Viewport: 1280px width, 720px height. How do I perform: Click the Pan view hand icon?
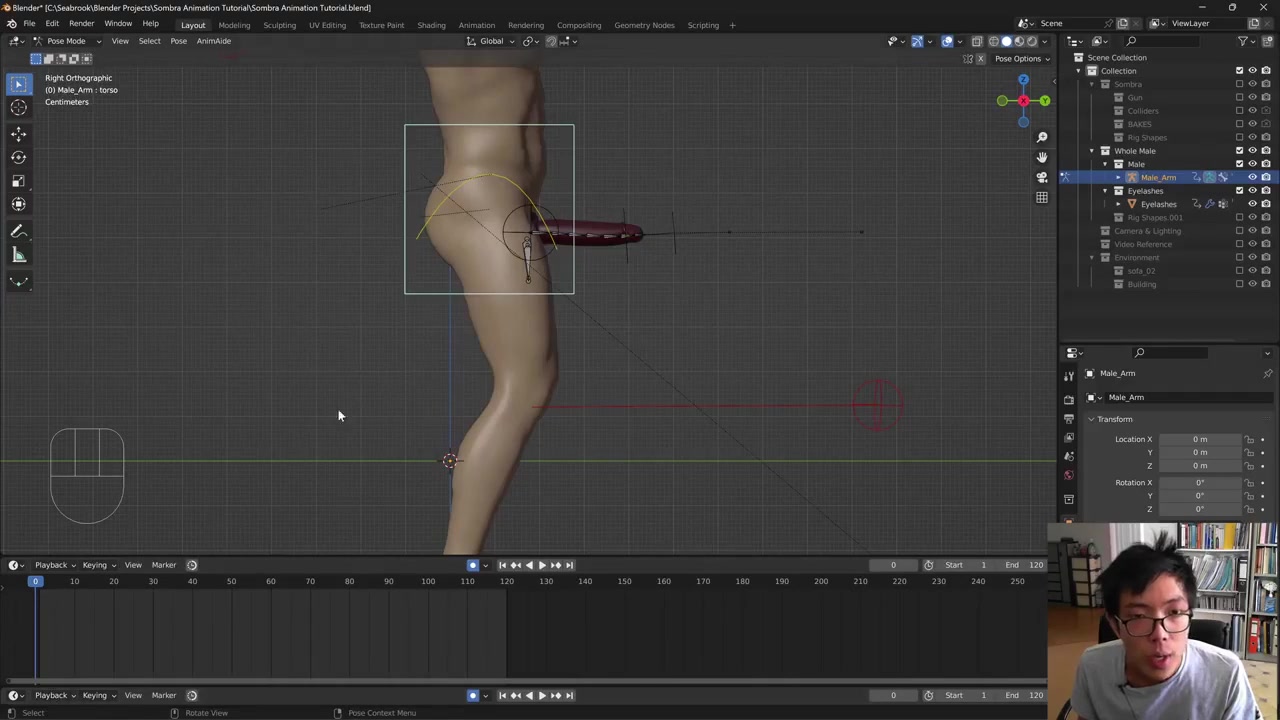click(1041, 157)
